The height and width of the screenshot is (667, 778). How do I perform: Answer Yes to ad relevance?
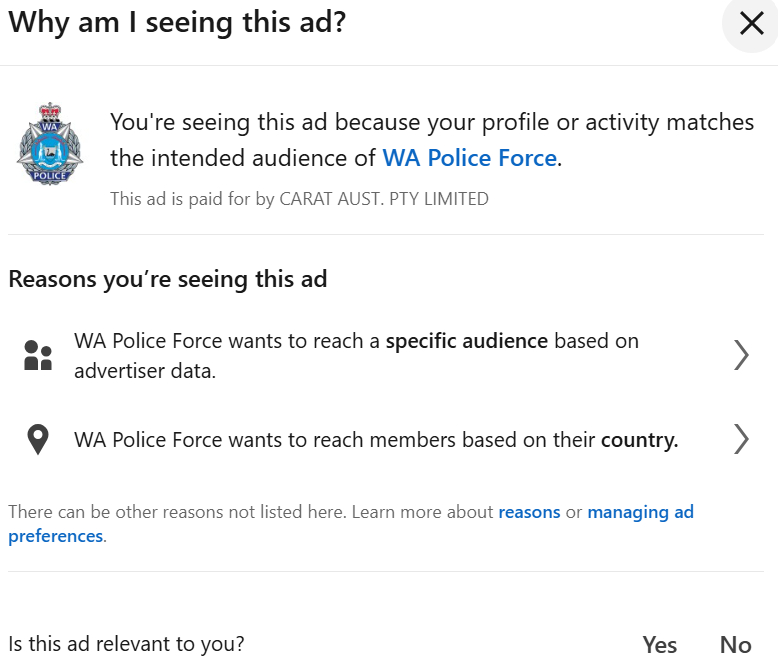coord(660,645)
